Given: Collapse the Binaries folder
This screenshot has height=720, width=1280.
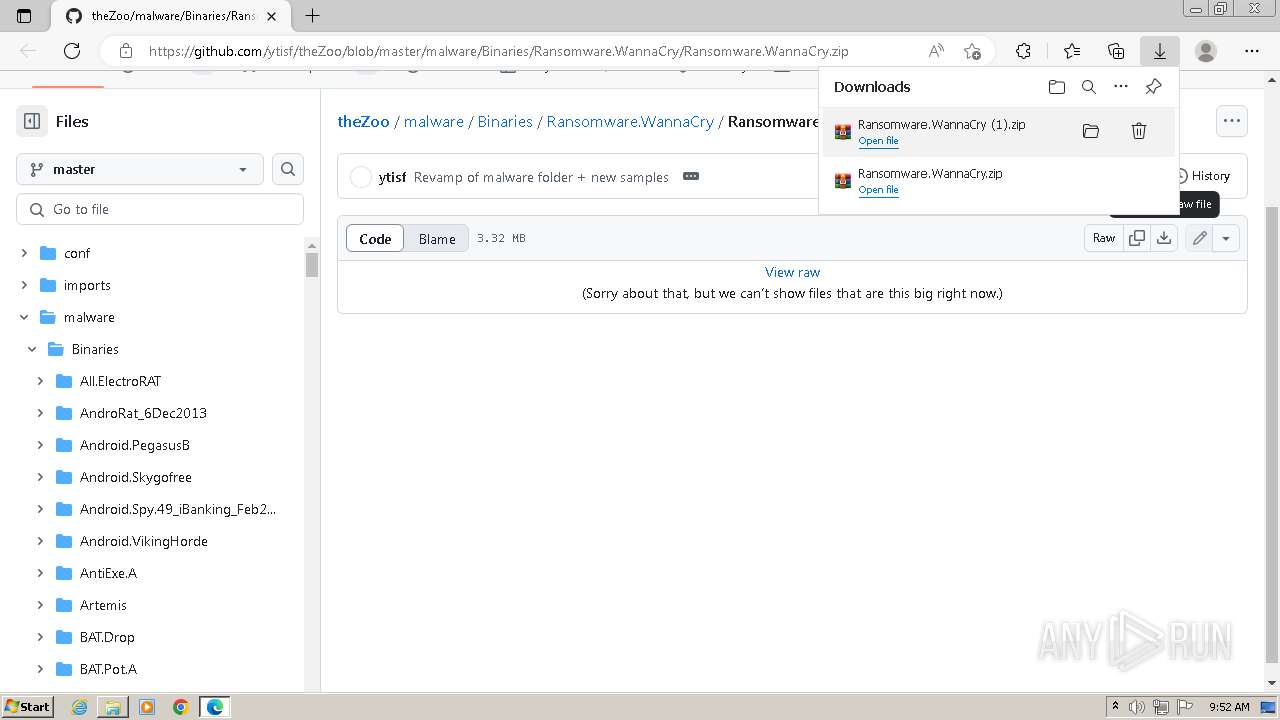Looking at the screenshot, I should coord(32,349).
